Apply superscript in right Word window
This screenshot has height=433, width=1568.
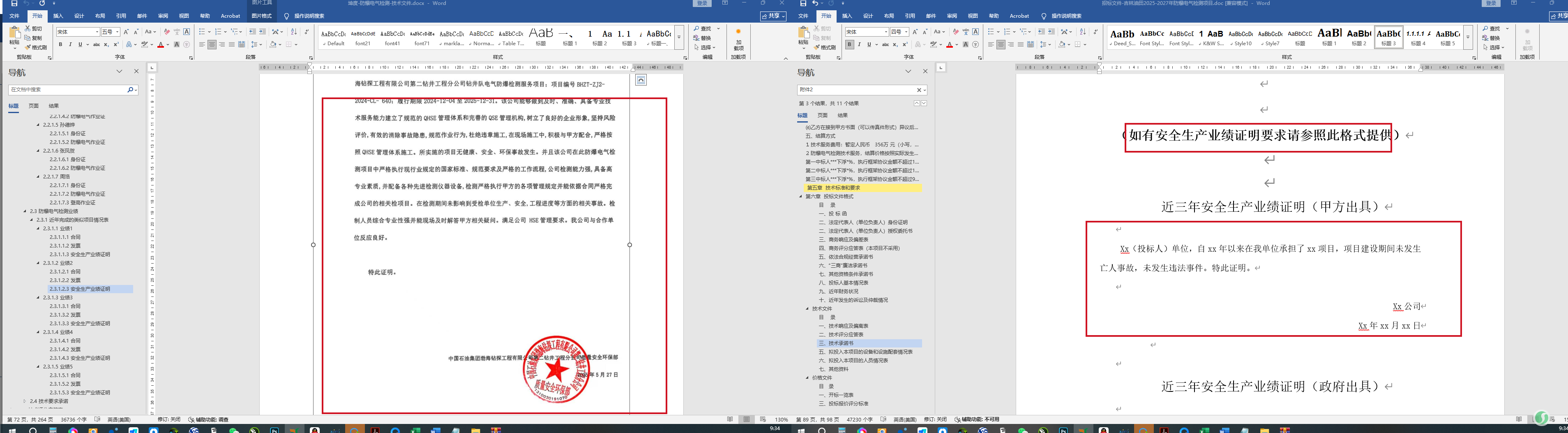coord(904,44)
